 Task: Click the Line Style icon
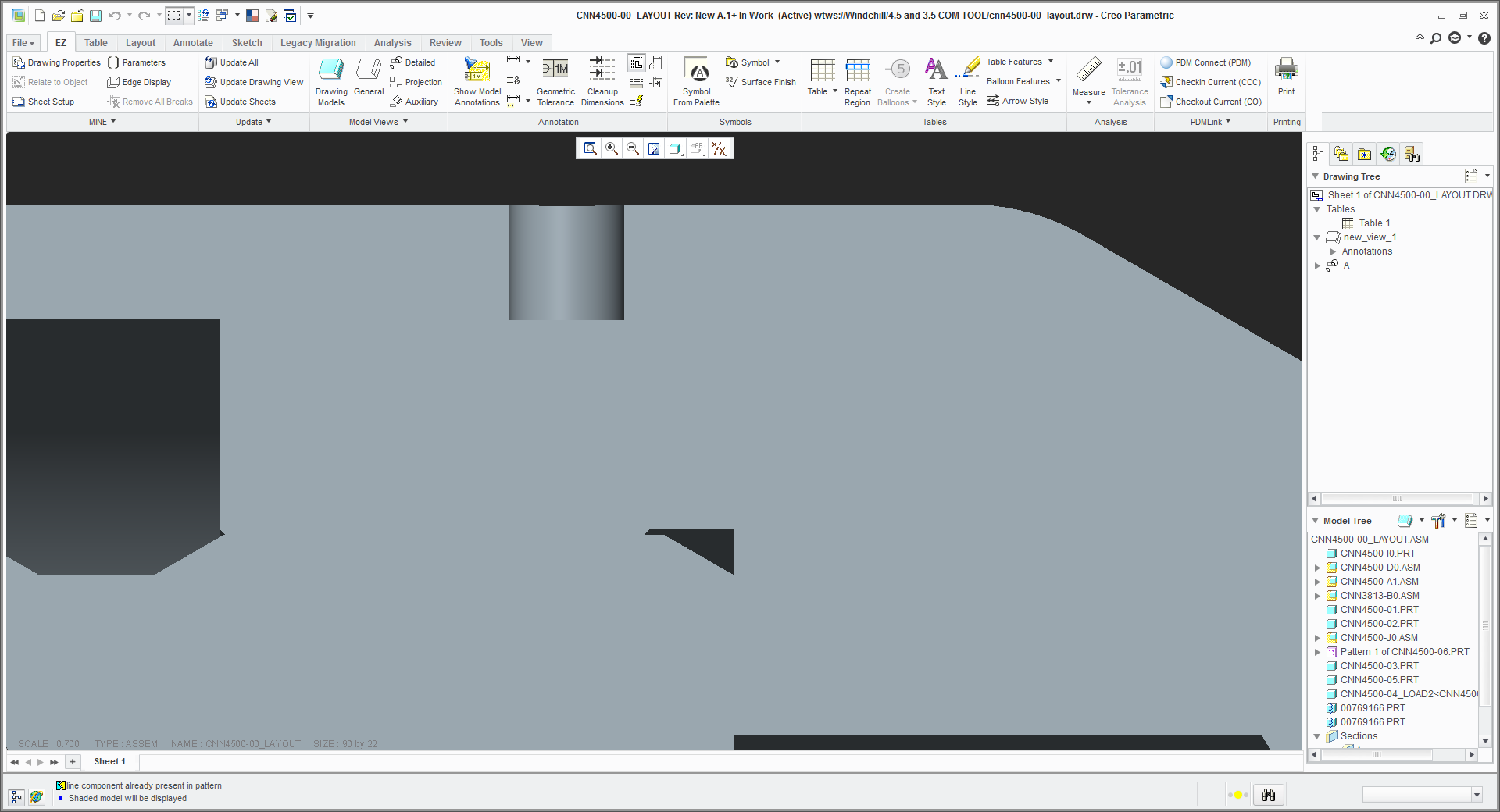pyautogui.click(x=968, y=80)
